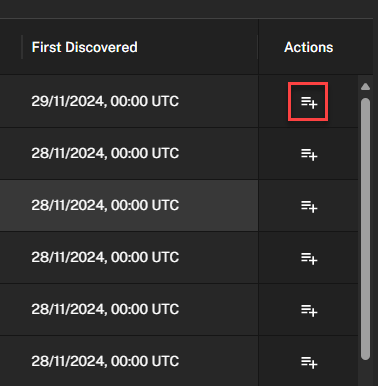Select the 29/11/2024, 00:00 UTC date cell

tap(105, 101)
